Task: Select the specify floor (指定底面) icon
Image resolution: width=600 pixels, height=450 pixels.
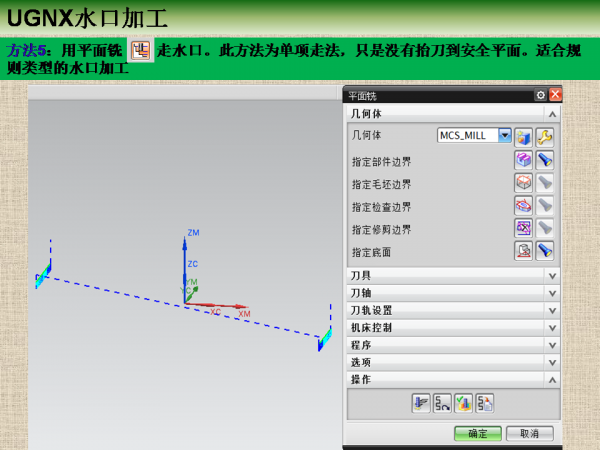Action: coord(523,251)
